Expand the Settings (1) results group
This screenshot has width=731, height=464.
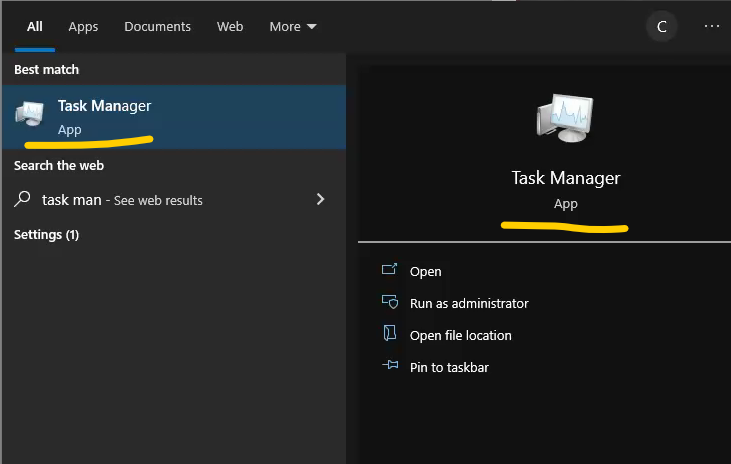pyautogui.click(x=46, y=234)
